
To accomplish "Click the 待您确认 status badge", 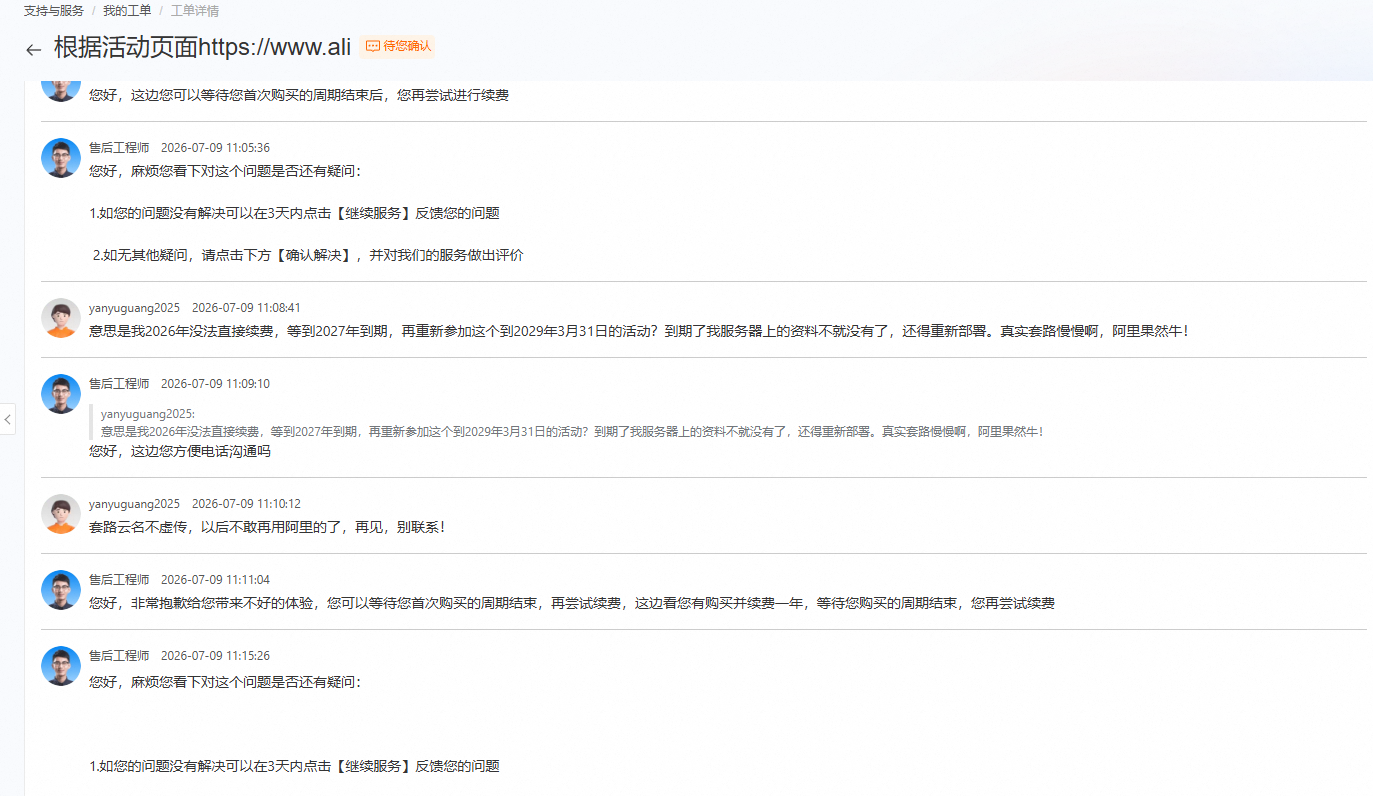I will (398, 46).
